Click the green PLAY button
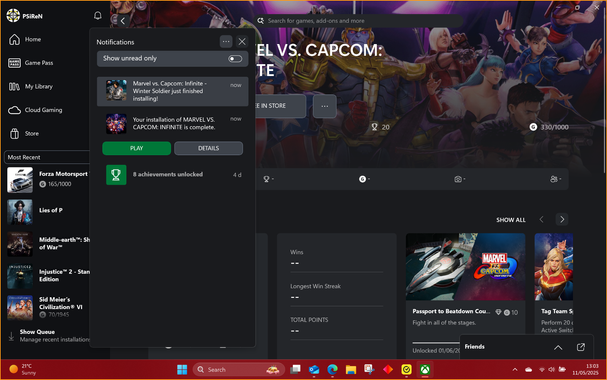The height and width of the screenshot is (380, 607). [136, 148]
